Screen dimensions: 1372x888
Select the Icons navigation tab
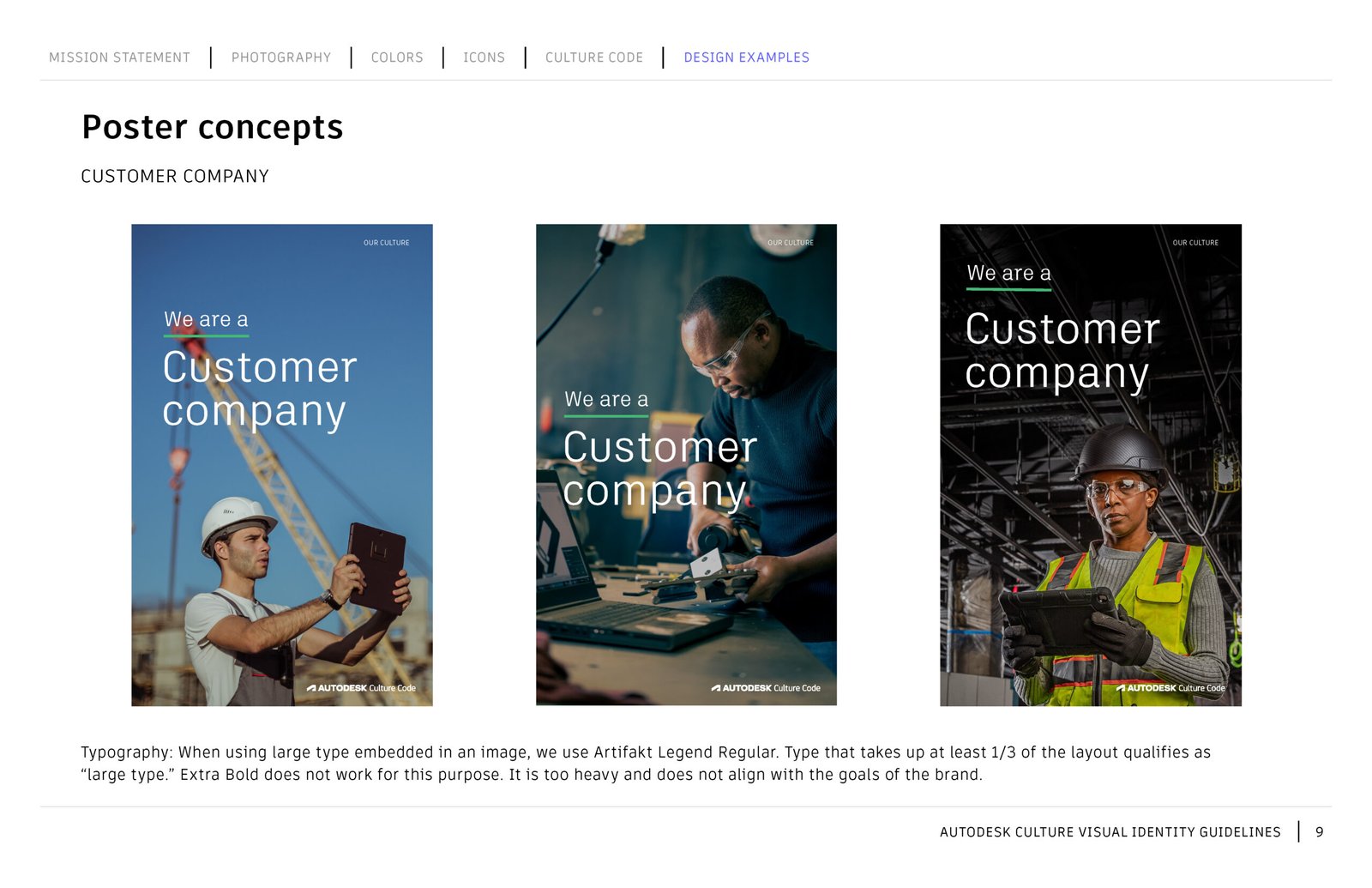(484, 57)
